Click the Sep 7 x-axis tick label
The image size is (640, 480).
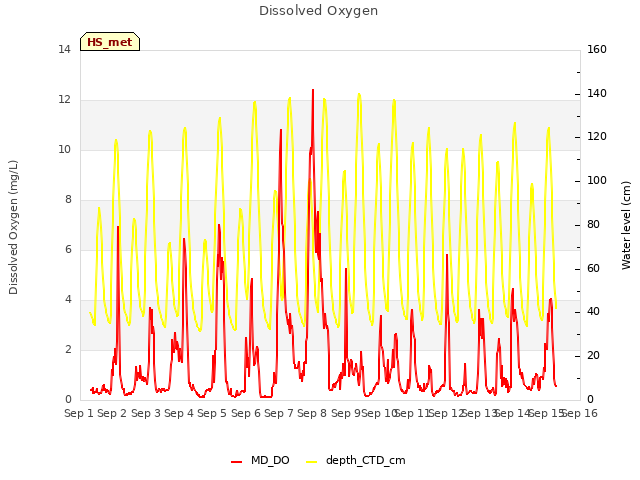(279, 413)
